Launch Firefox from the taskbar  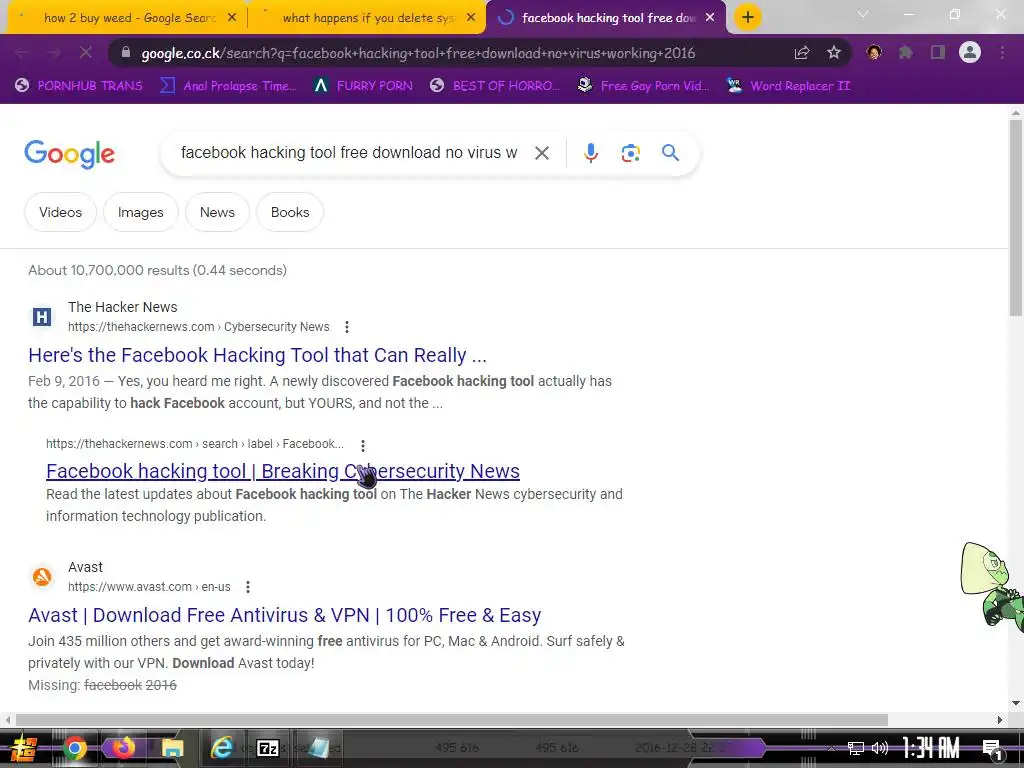click(123, 748)
